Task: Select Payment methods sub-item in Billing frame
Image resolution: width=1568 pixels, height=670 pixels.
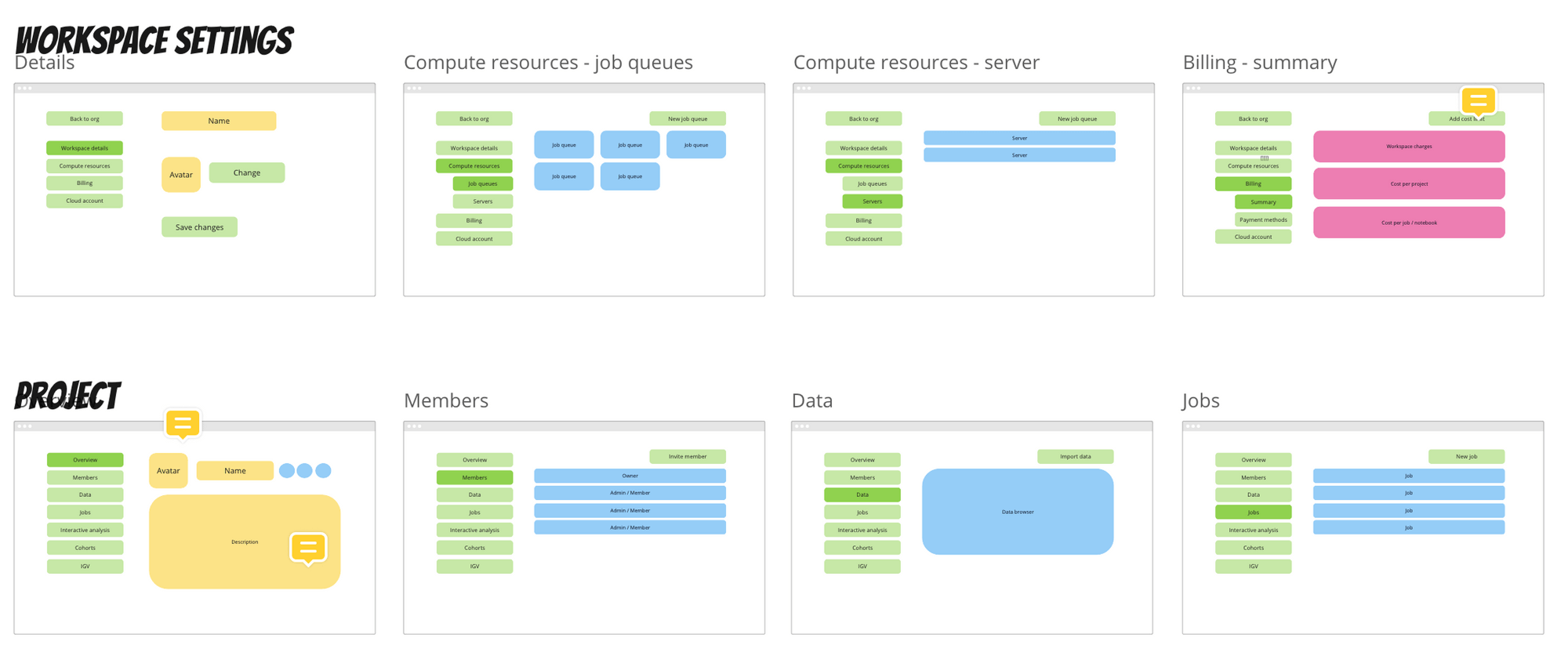Action: tap(1263, 220)
